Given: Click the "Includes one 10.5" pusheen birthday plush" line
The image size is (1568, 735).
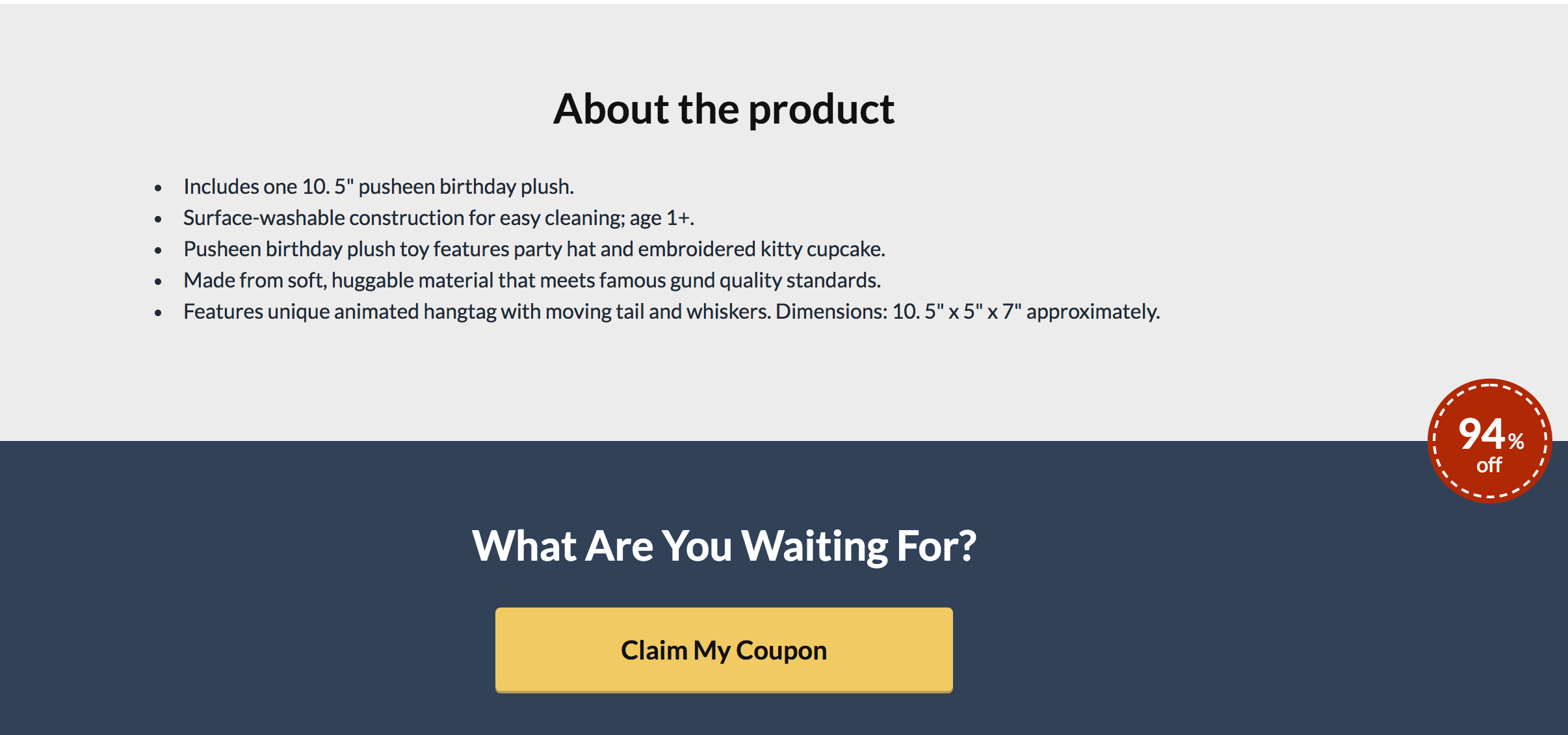Looking at the screenshot, I should point(378,187).
